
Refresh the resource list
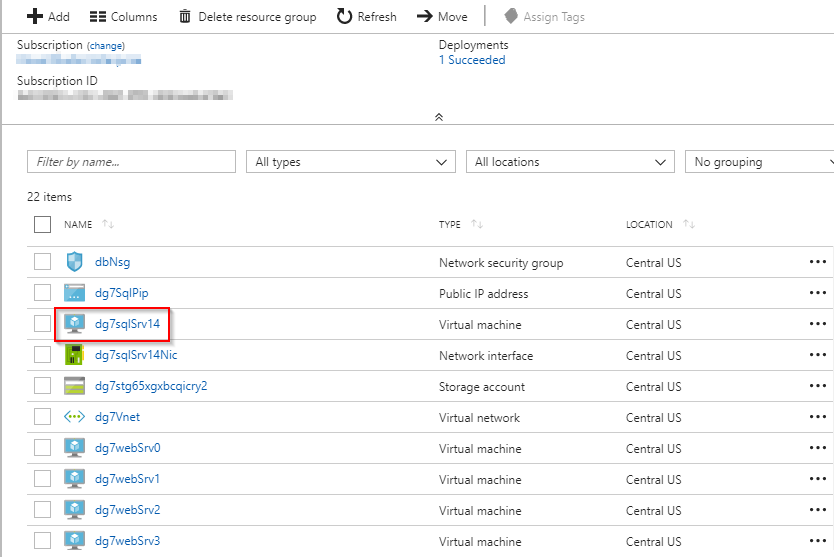[x=366, y=17]
